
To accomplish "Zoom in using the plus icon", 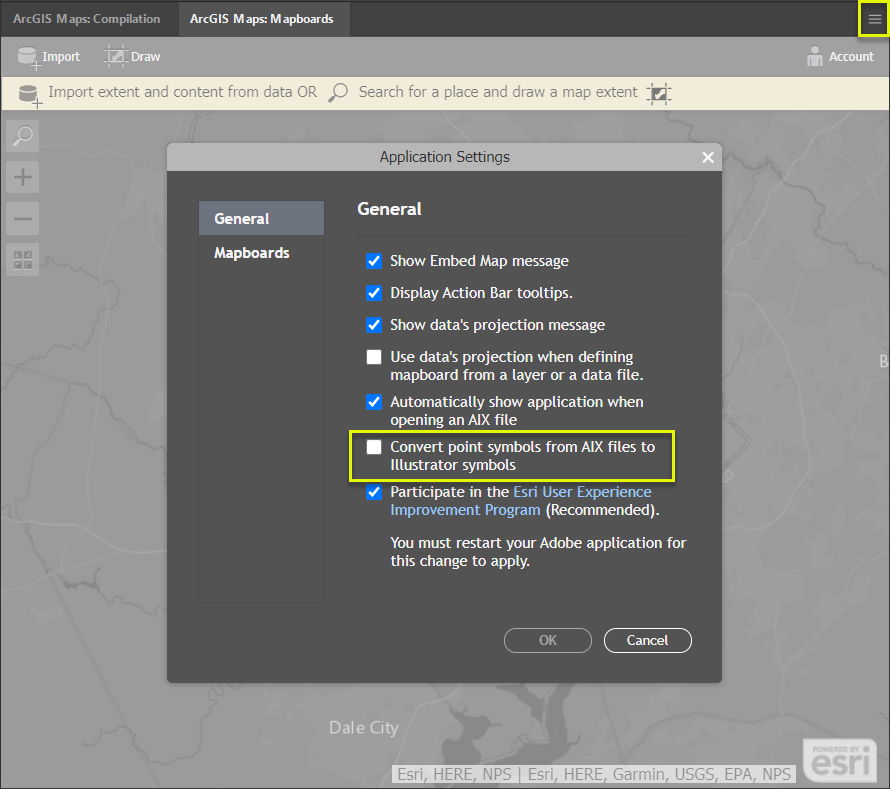I will (x=22, y=176).
